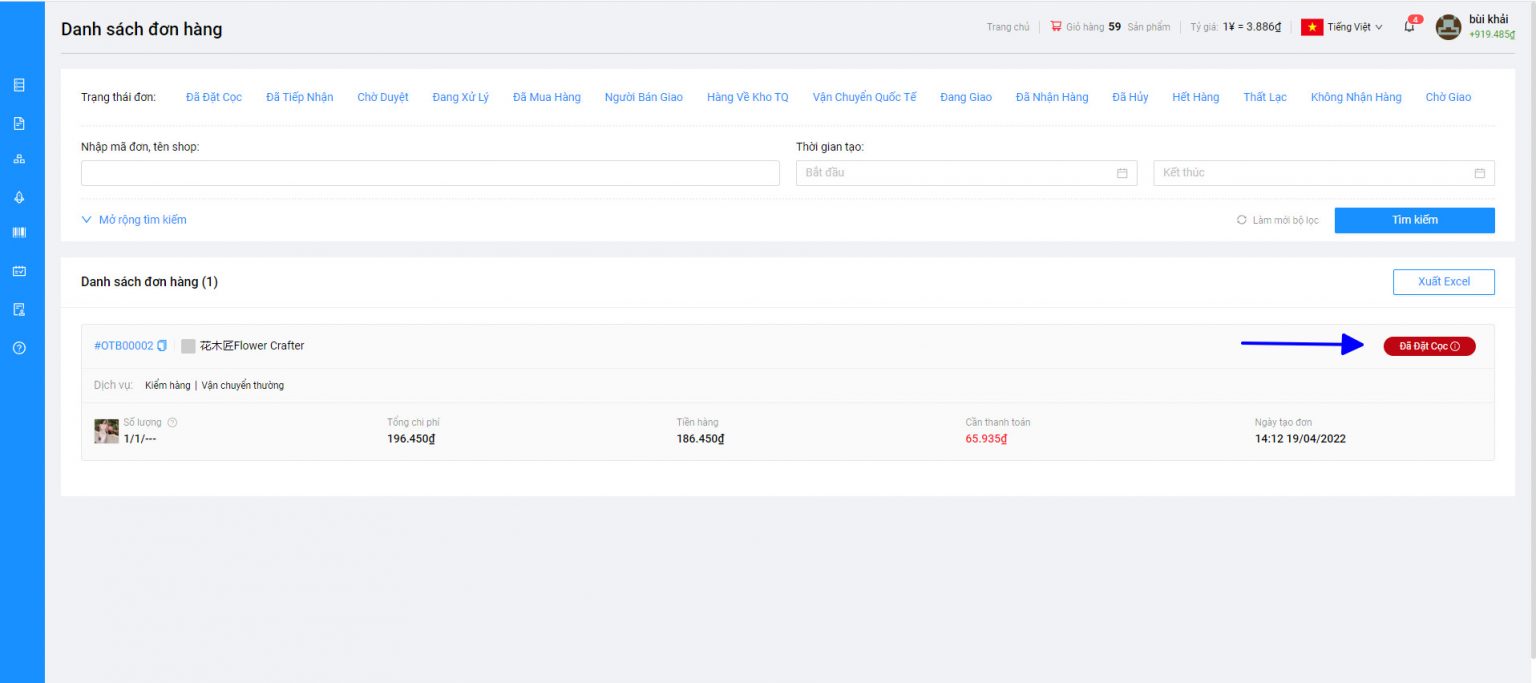Screen dimensions: 1536x683
Task: Show orders with Người Bán Giao status
Action: tap(644, 97)
